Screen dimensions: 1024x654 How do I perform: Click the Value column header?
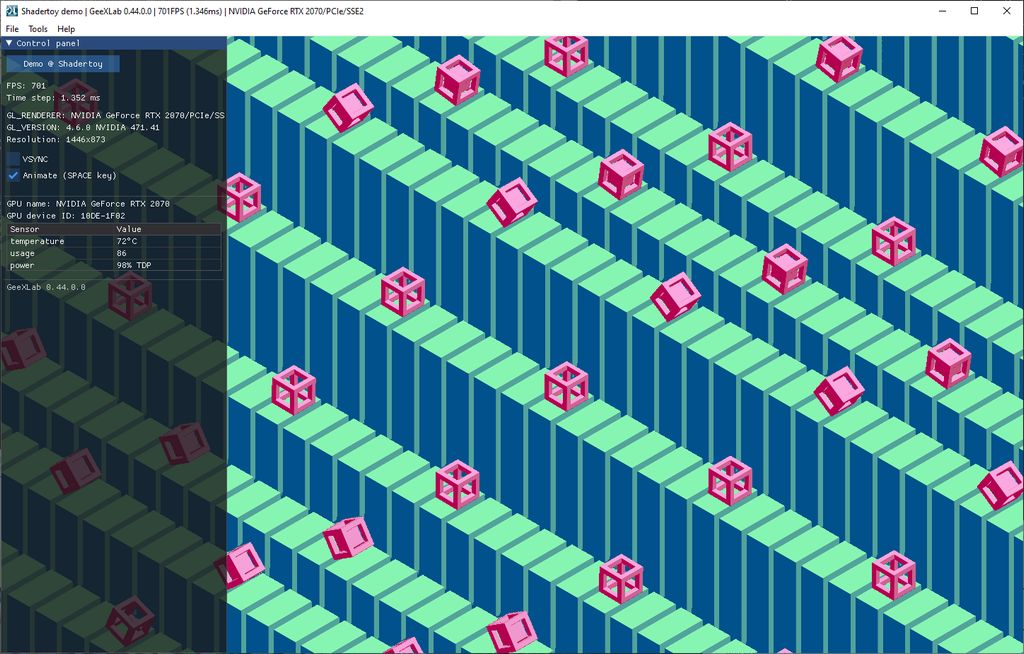pos(128,229)
